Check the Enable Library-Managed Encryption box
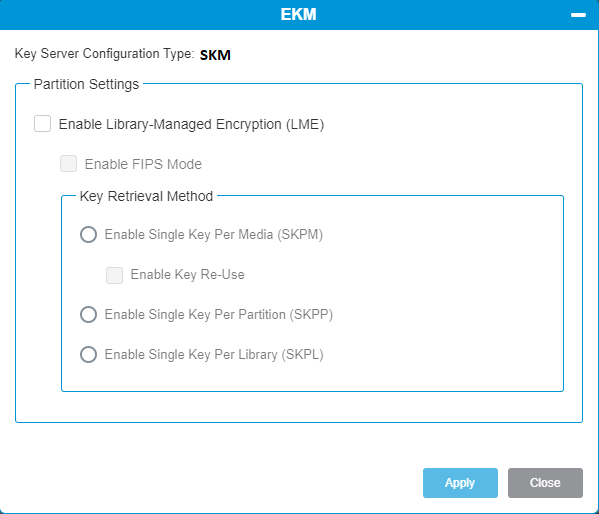The image size is (599, 514). pyautogui.click(x=42, y=124)
